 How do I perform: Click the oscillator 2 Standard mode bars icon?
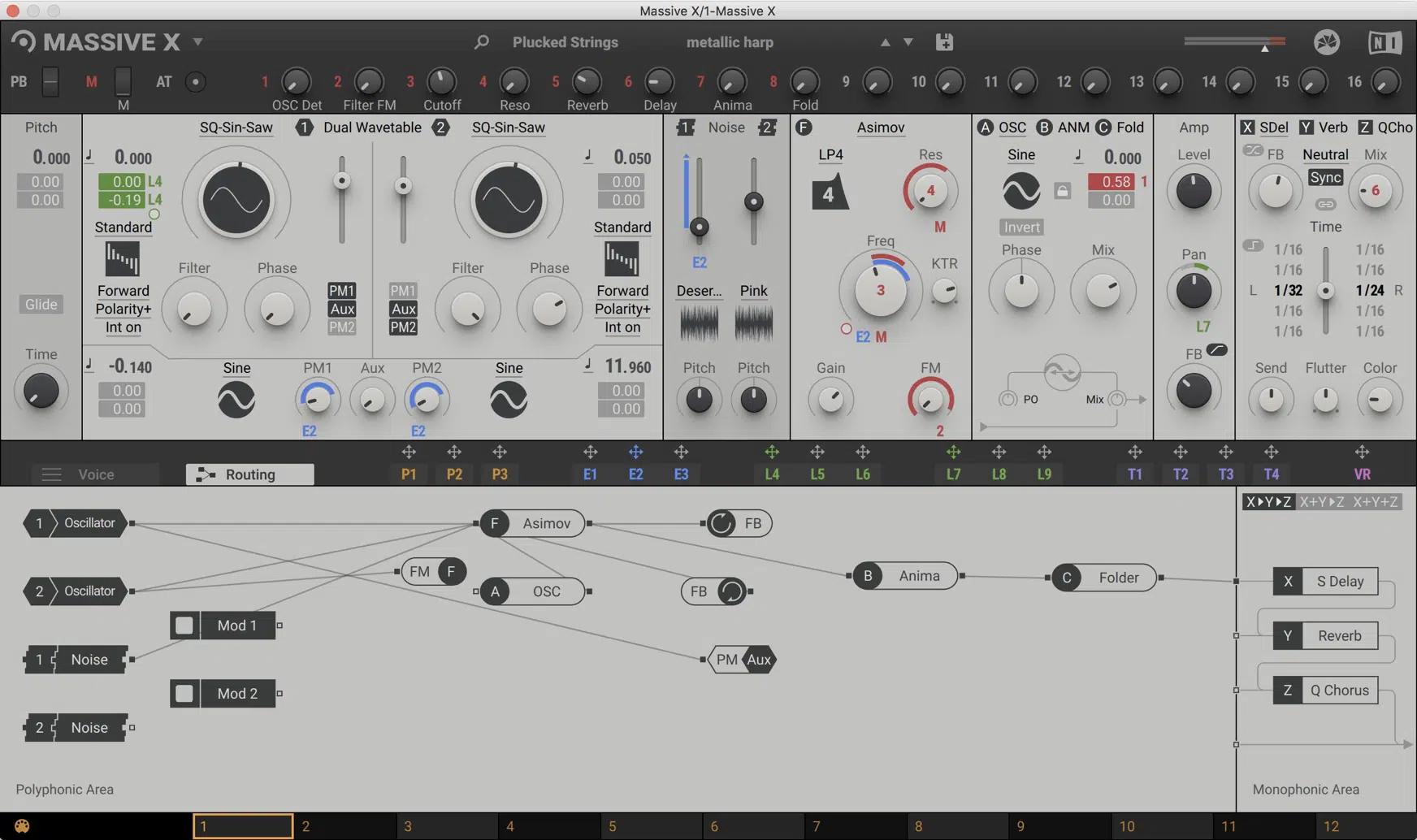(622, 259)
